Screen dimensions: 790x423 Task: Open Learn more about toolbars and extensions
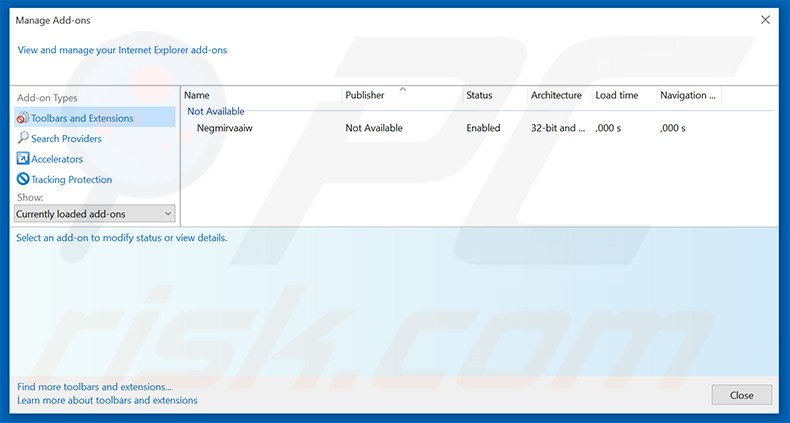(x=107, y=400)
